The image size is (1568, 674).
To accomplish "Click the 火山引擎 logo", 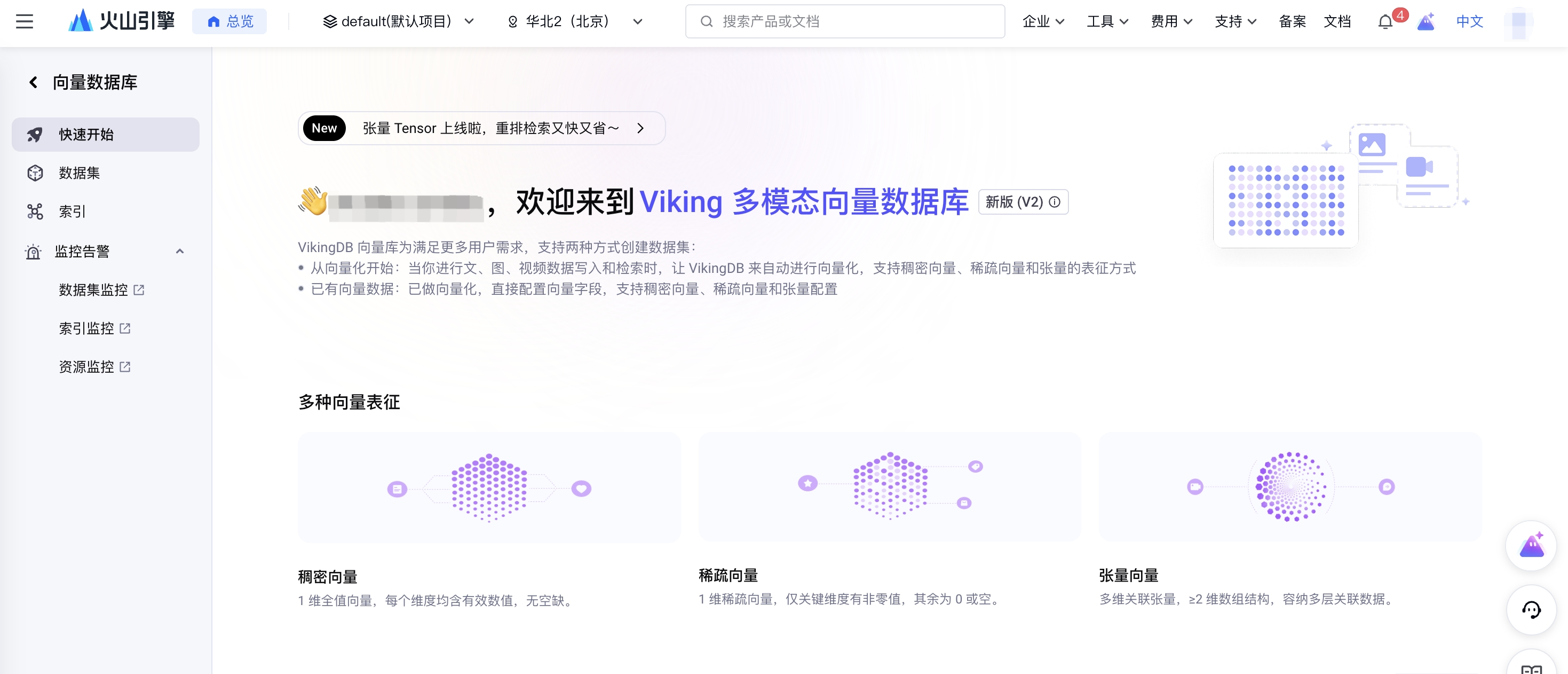I will tap(122, 21).
